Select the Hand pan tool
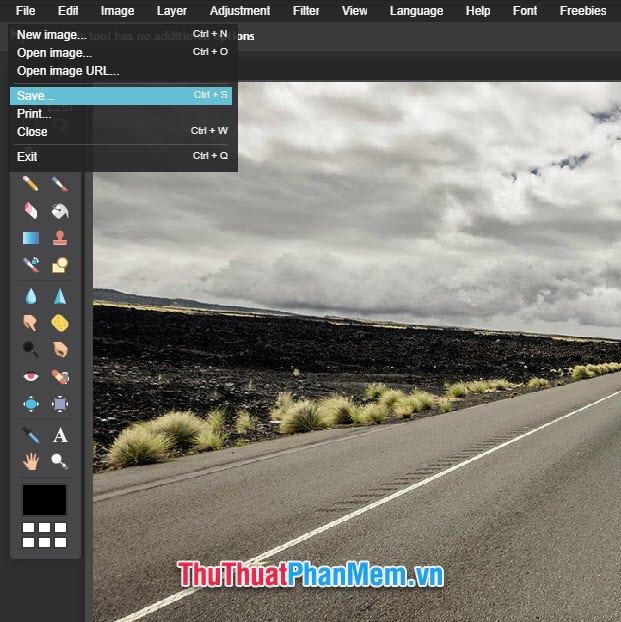Image resolution: width=621 pixels, height=622 pixels. (x=31, y=462)
